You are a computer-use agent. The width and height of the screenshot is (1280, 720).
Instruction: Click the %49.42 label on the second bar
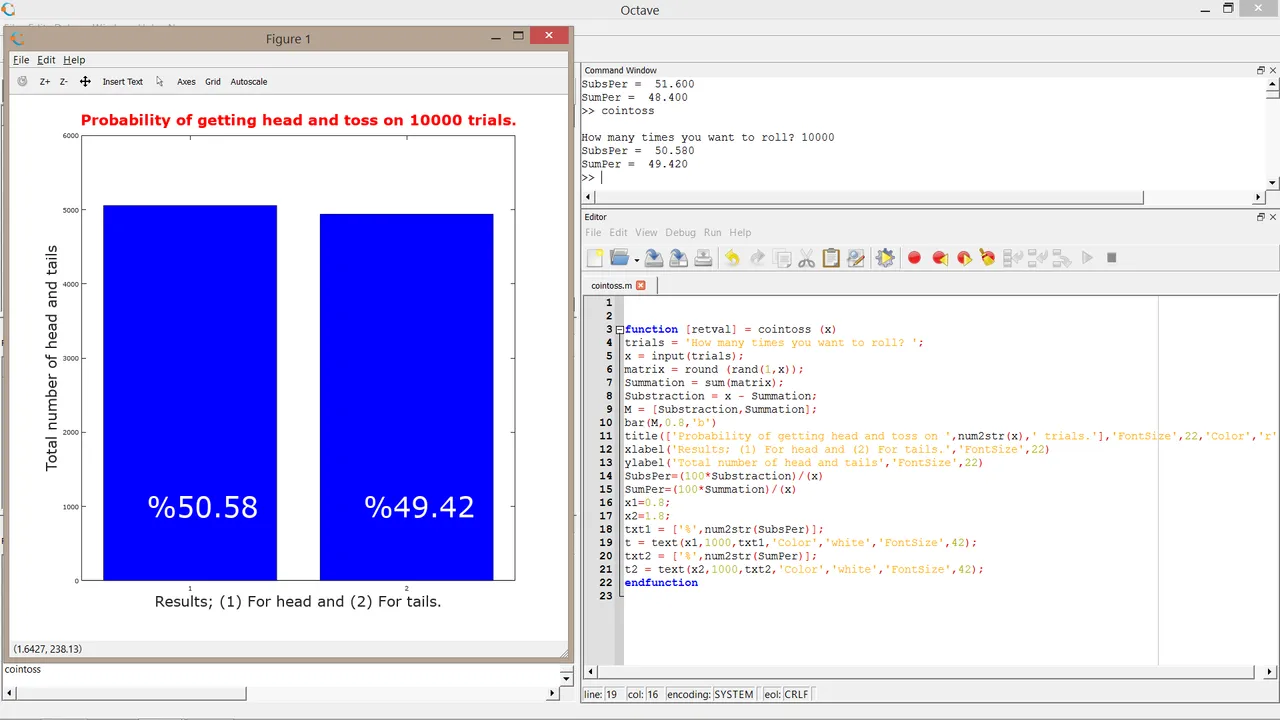pyautogui.click(x=419, y=507)
